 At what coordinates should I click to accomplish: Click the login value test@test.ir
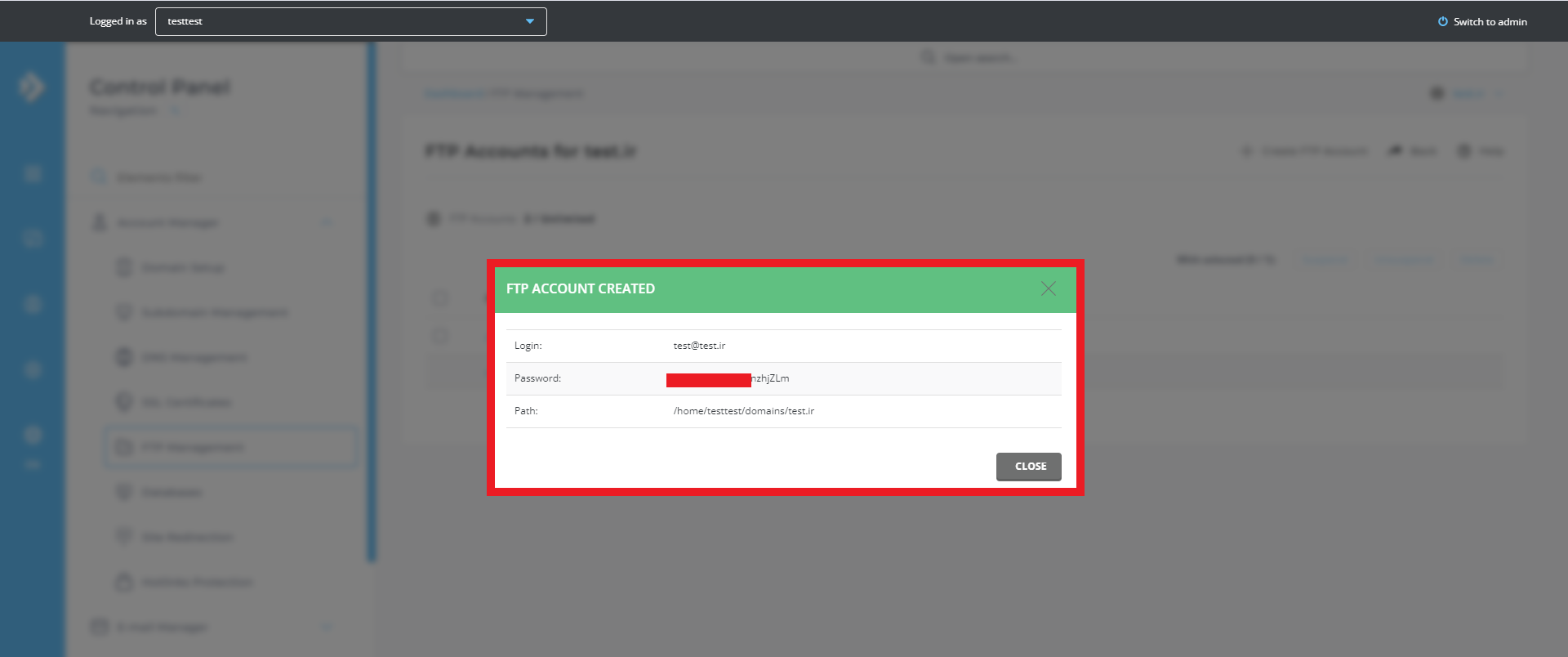699,346
